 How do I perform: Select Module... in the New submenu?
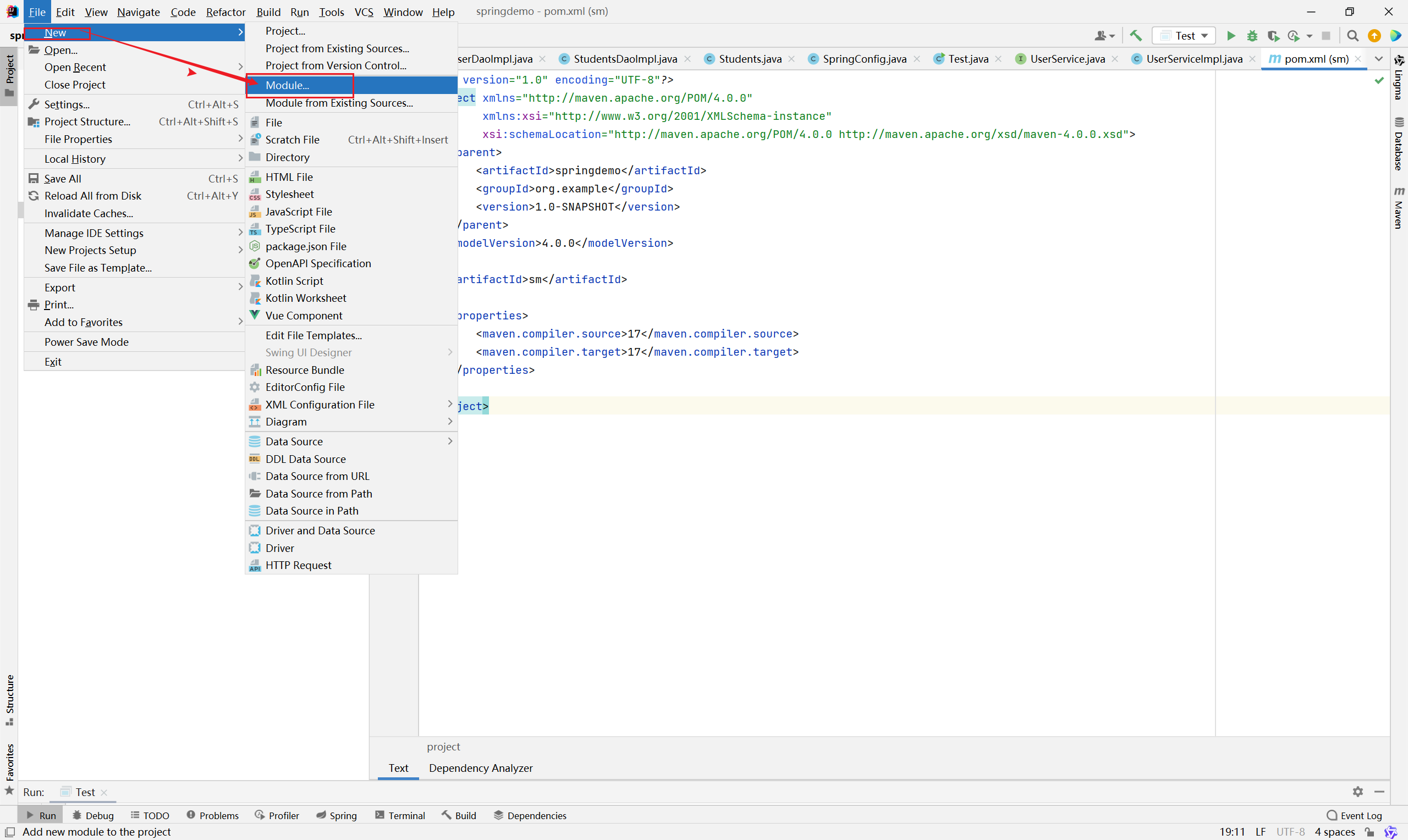click(287, 85)
